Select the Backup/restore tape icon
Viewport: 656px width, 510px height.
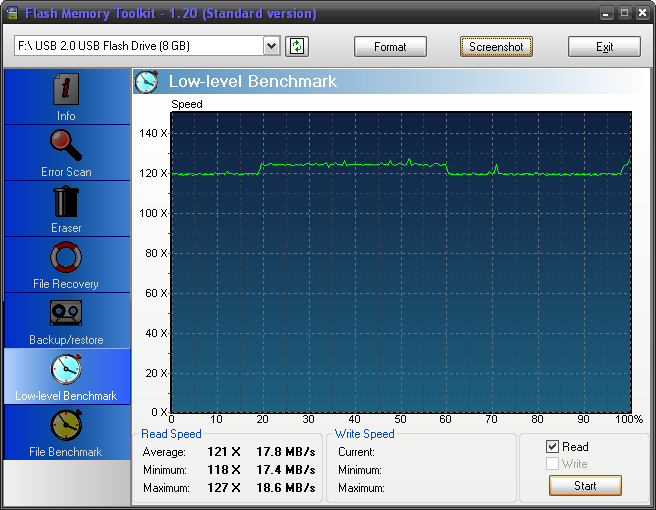pyautogui.click(x=66, y=313)
